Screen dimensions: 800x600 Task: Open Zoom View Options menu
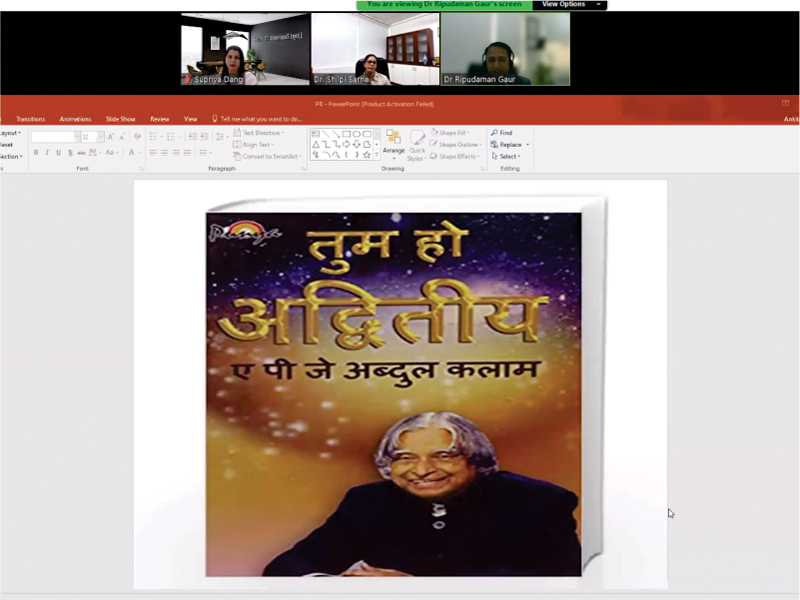tap(570, 5)
